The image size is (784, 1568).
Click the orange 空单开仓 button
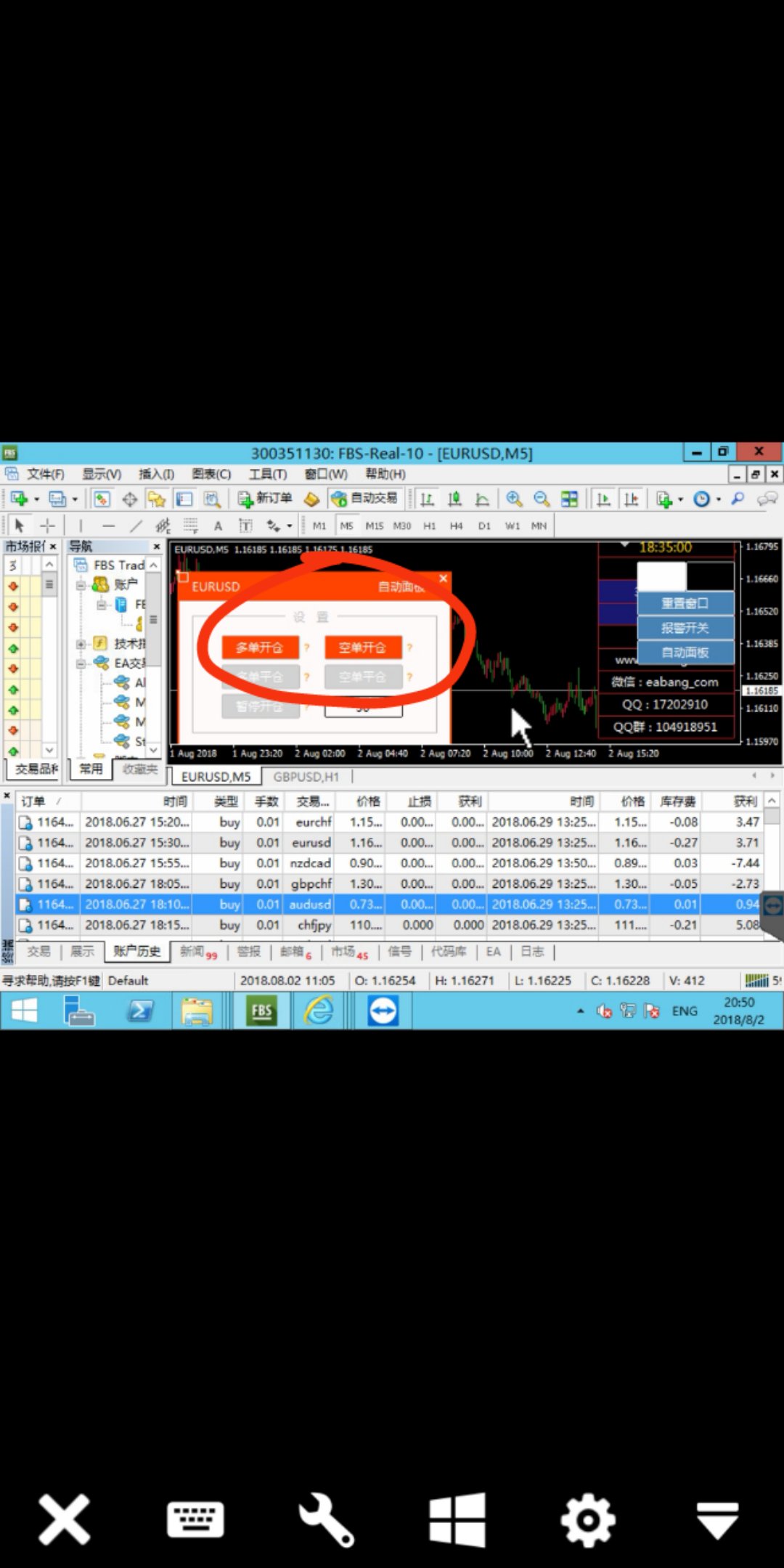pyautogui.click(x=362, y=648)
